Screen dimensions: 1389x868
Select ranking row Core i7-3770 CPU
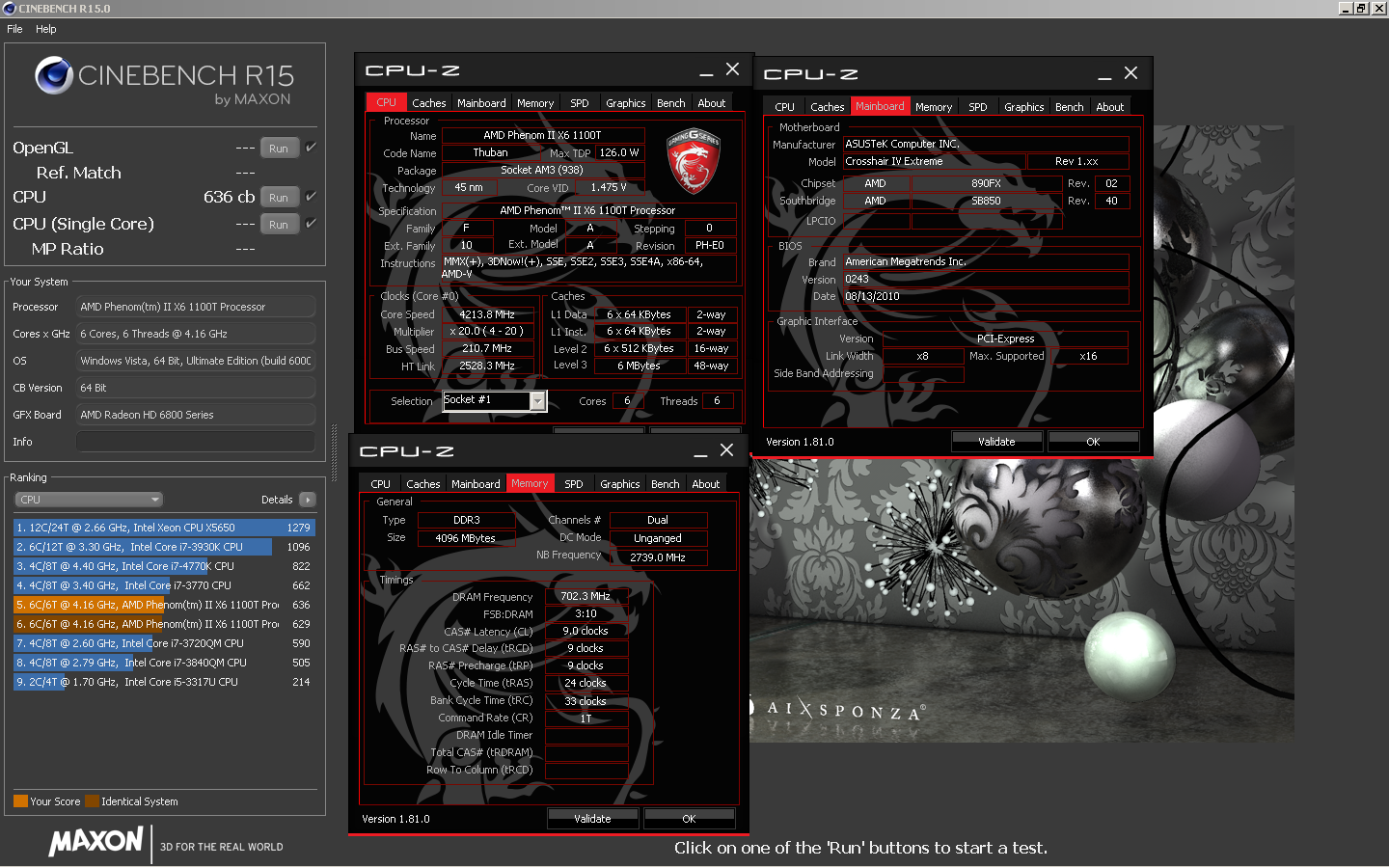(164, 585)
